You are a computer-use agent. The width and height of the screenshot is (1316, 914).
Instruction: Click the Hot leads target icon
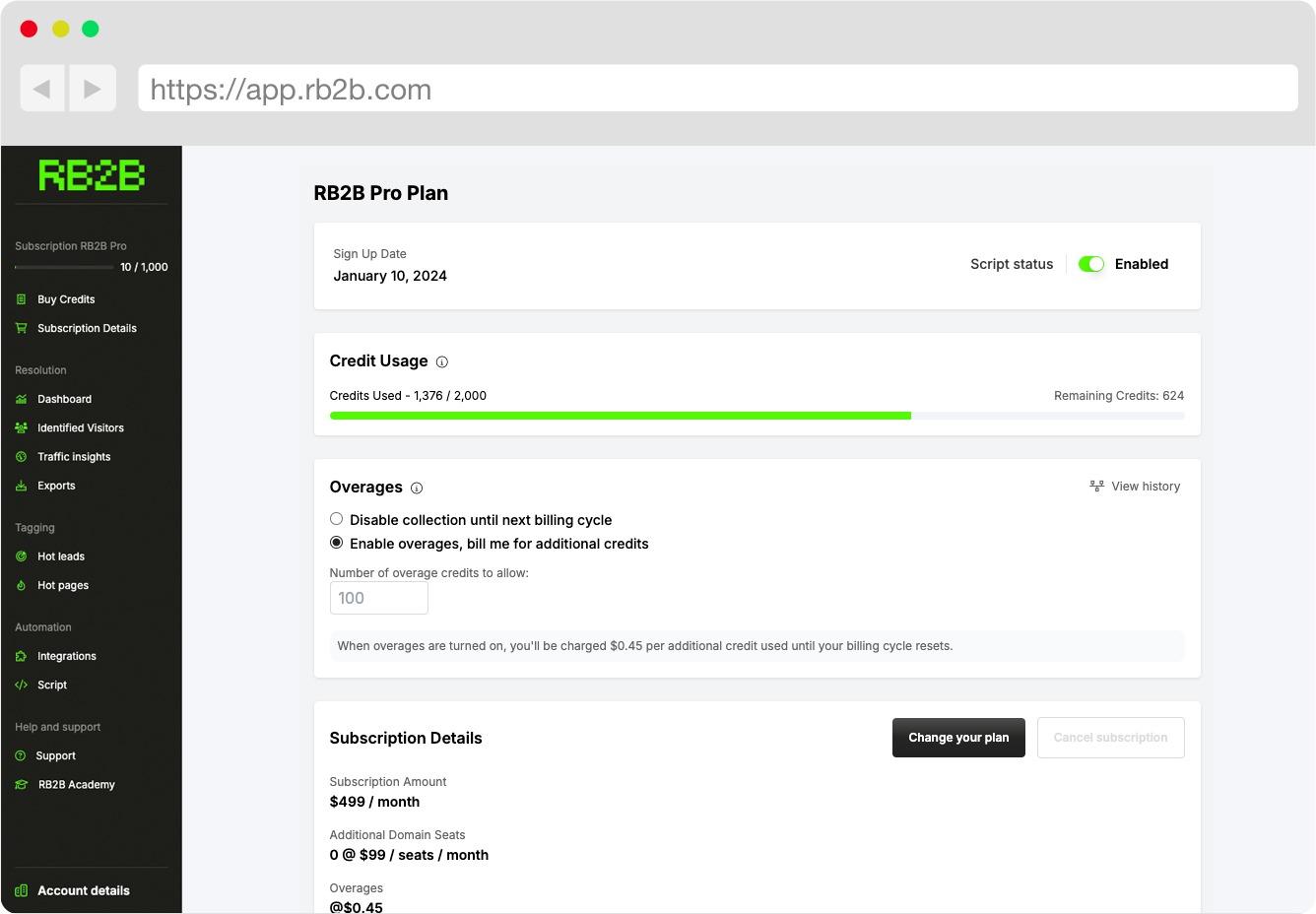(x=22, y=556)
